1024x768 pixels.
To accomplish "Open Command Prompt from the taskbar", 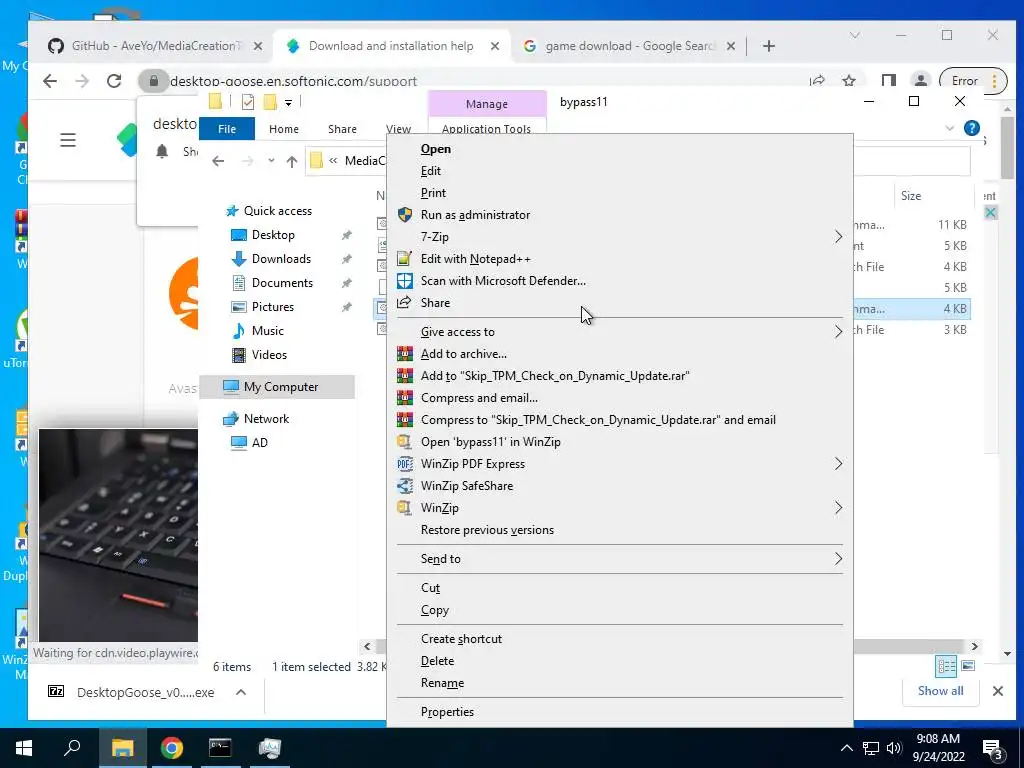I will coord(220,748).
